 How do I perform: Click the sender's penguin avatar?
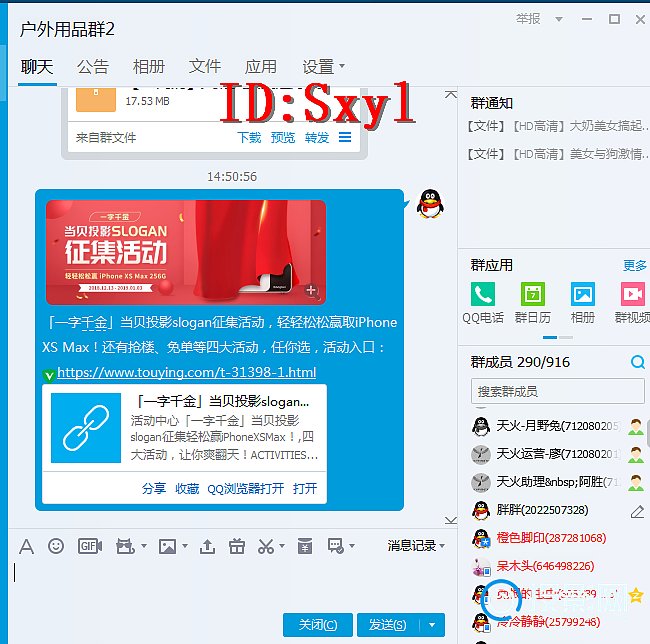click(430, 203)
